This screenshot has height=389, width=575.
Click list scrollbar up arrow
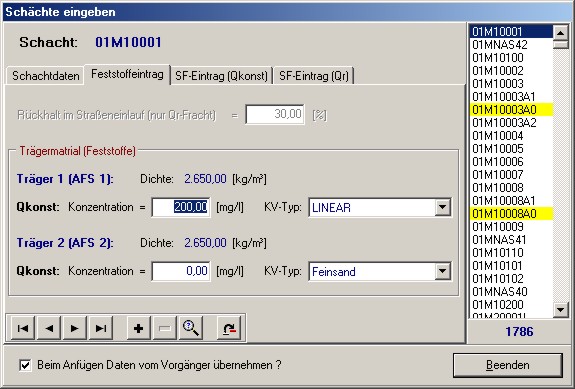(x=560, y=33)
